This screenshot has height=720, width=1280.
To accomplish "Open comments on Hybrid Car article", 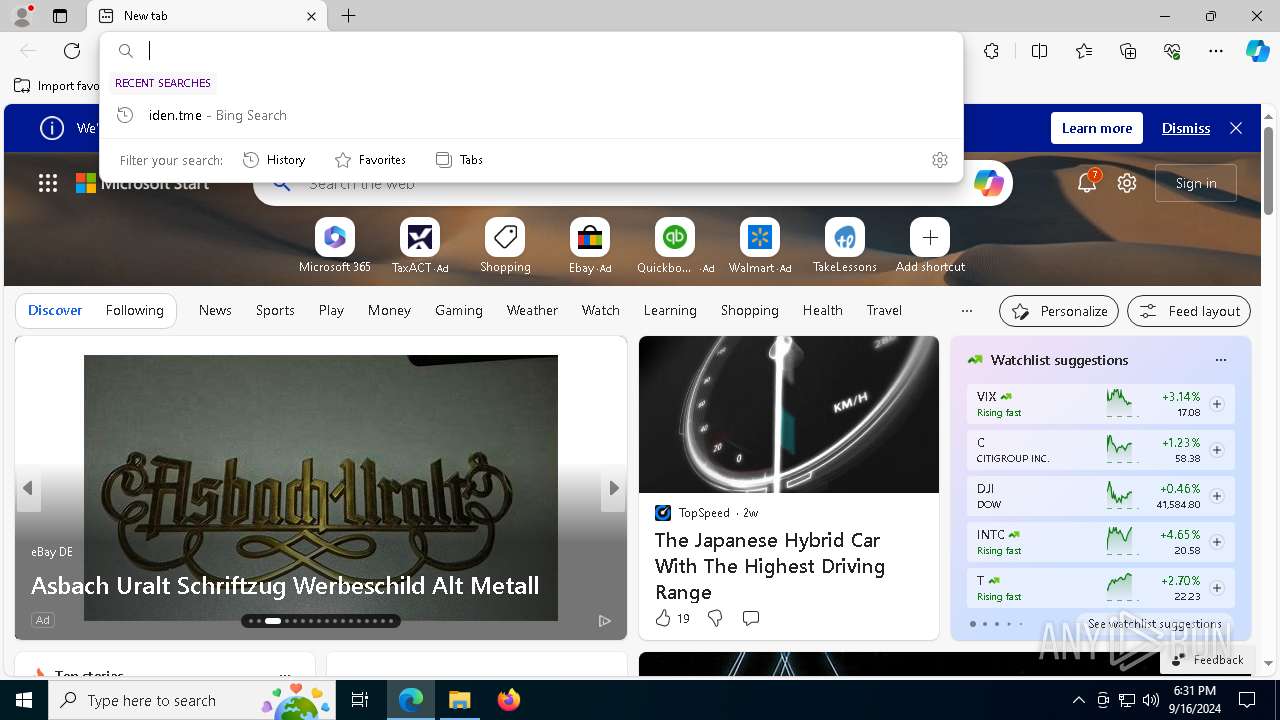I will pyautogui.click(x=751, y=619).
